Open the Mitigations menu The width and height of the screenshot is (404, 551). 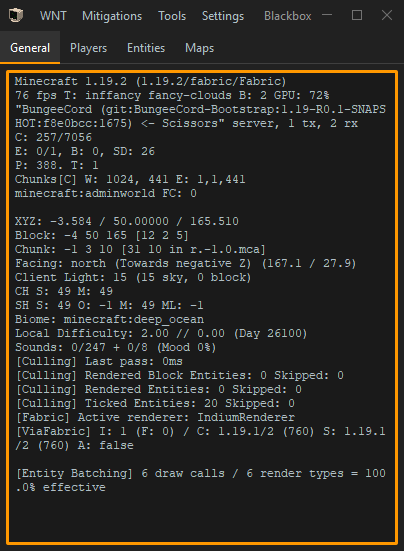pyautogui.click(x=112, y=16)
